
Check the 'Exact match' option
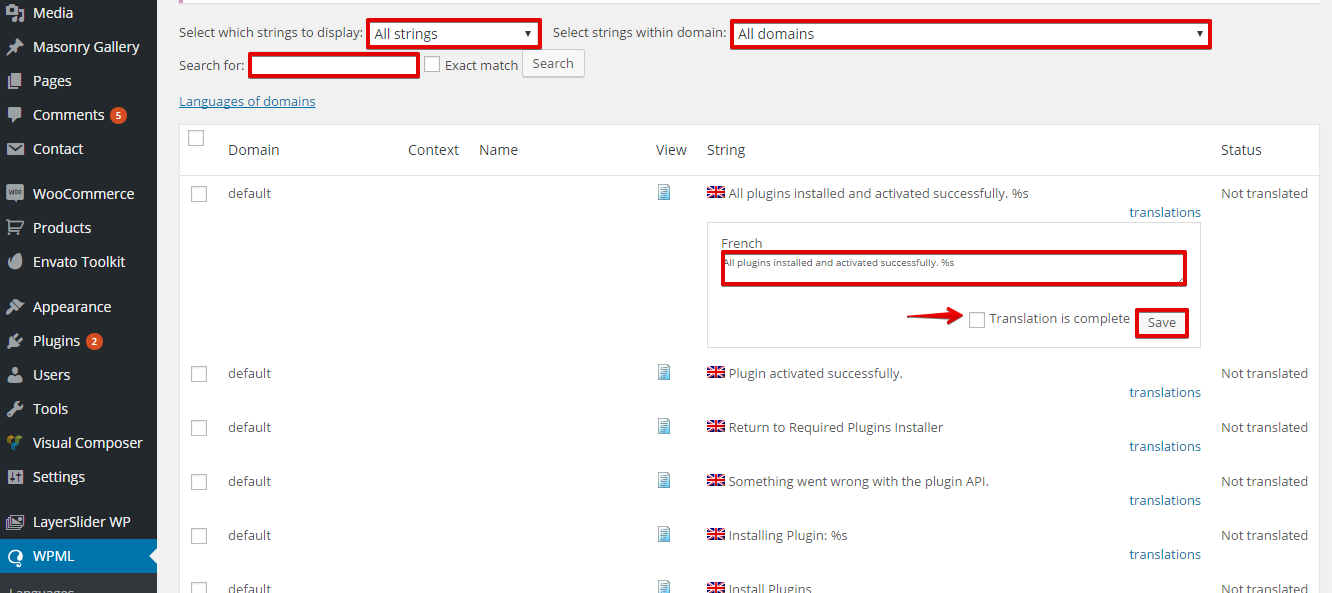(x=432, y=64)
